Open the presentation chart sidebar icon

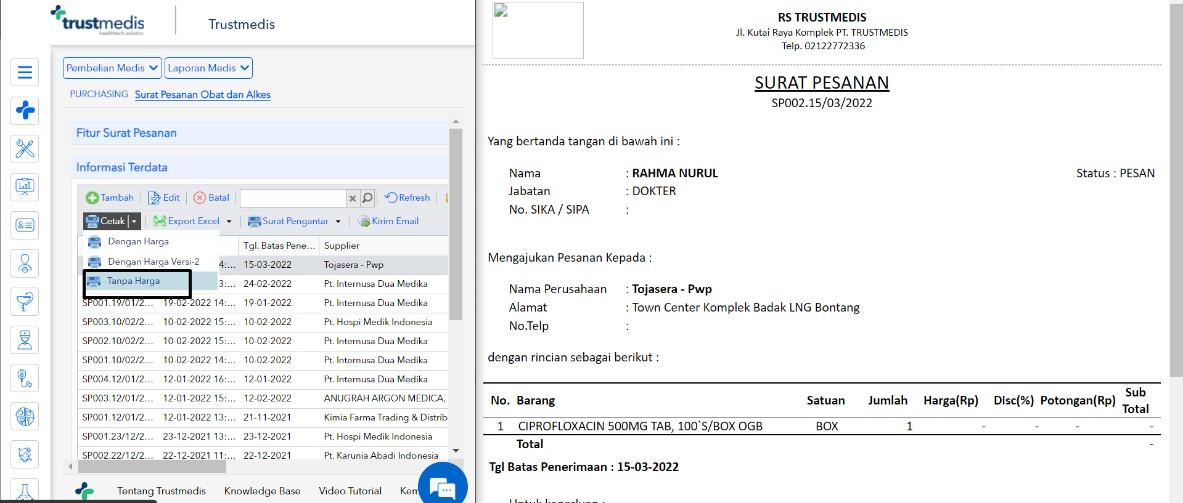coord(25,186)
